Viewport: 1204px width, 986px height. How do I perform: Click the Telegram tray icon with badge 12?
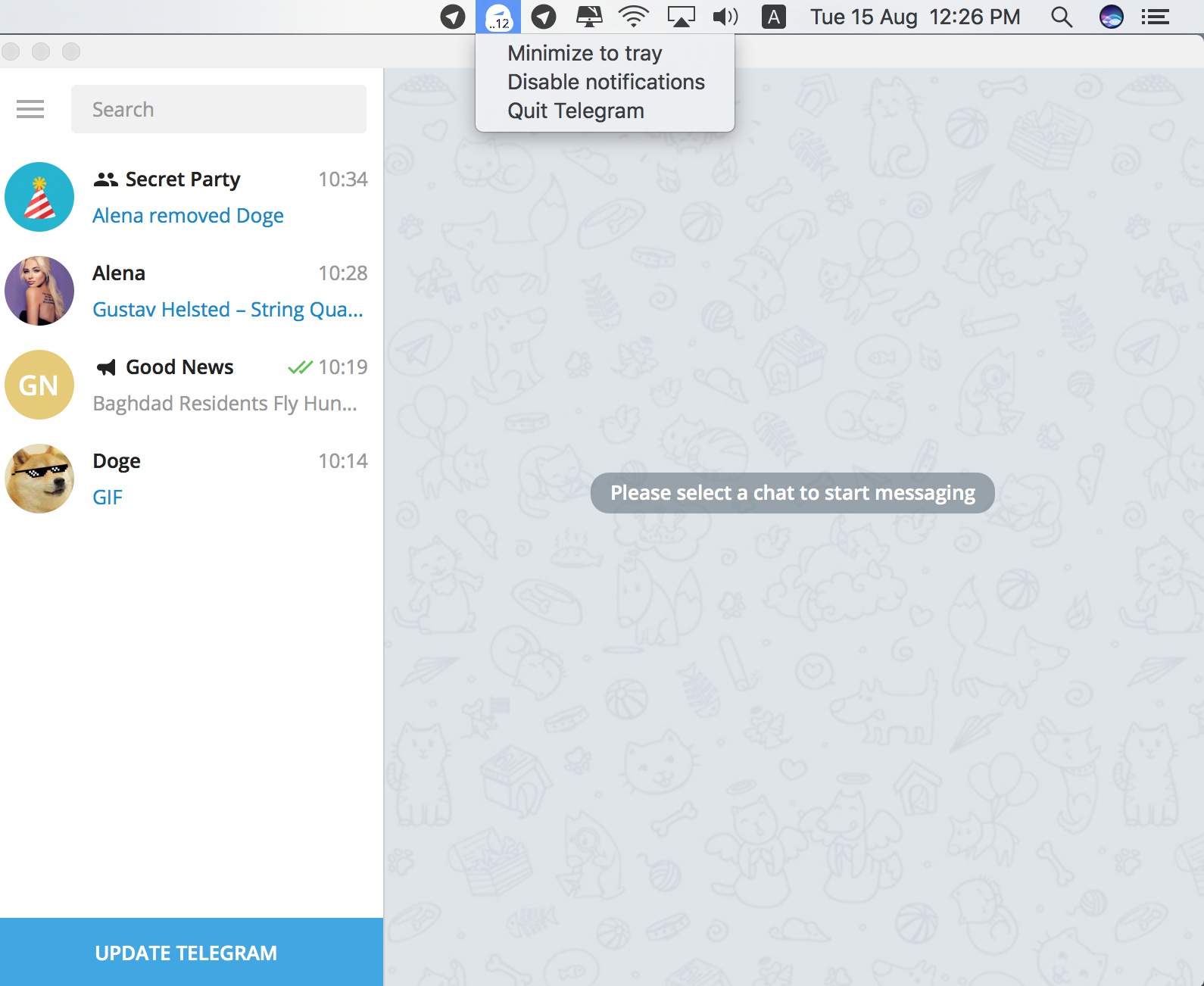coord(498,17)
